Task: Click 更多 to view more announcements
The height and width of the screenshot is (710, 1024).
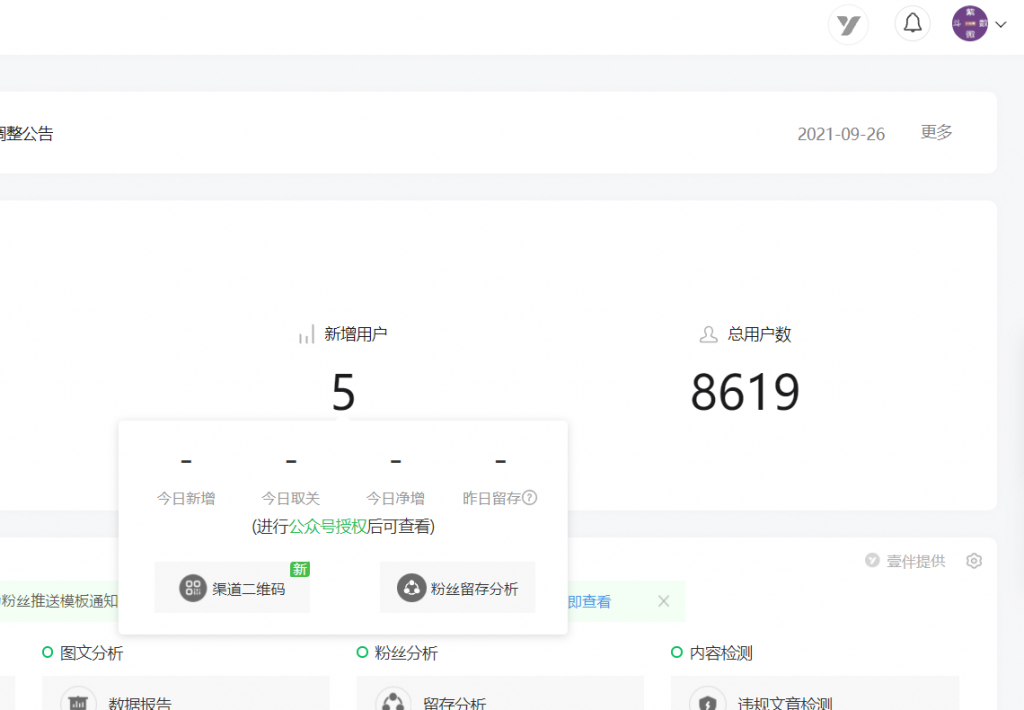Action: (x=936, y=132)
